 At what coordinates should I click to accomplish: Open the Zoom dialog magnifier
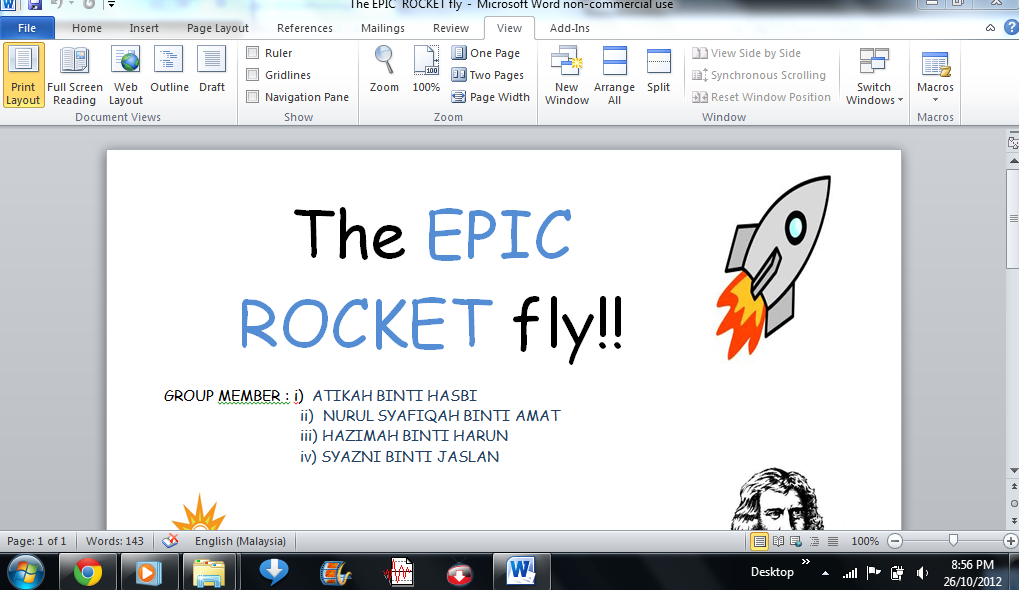coord(384,70)
